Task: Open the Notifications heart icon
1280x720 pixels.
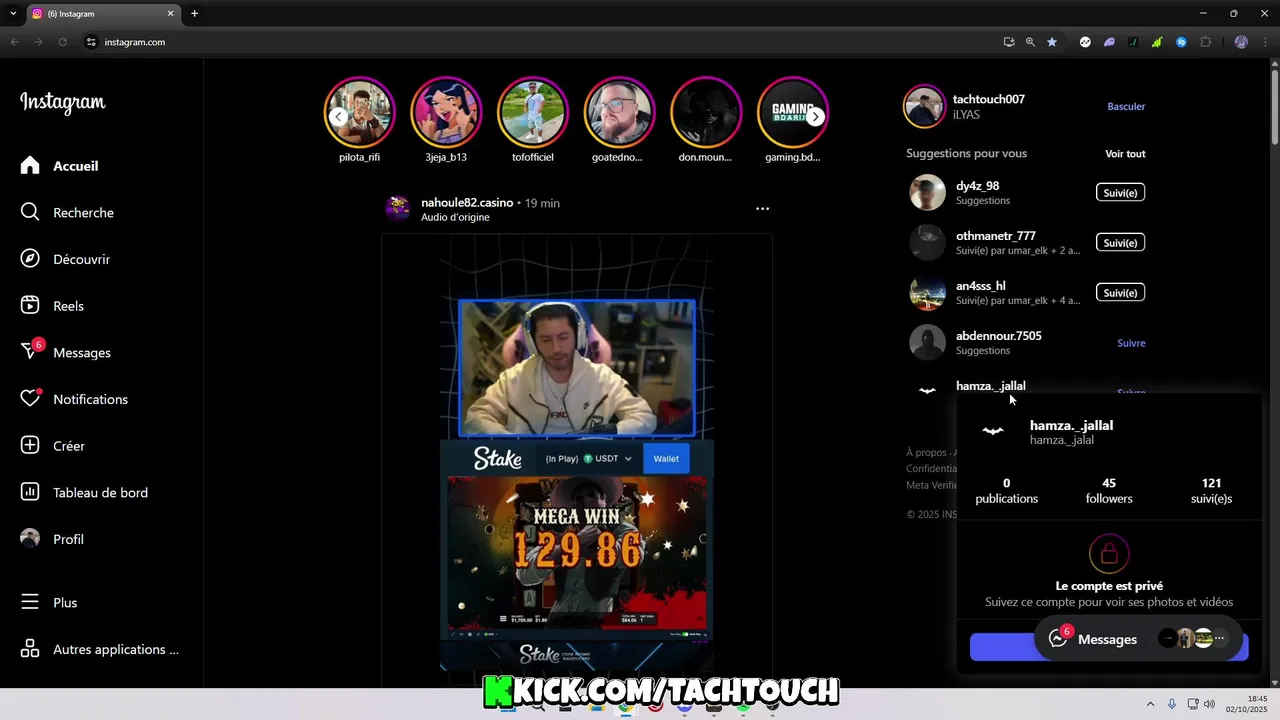Action: pyautogui.click(x=30, y=399)
